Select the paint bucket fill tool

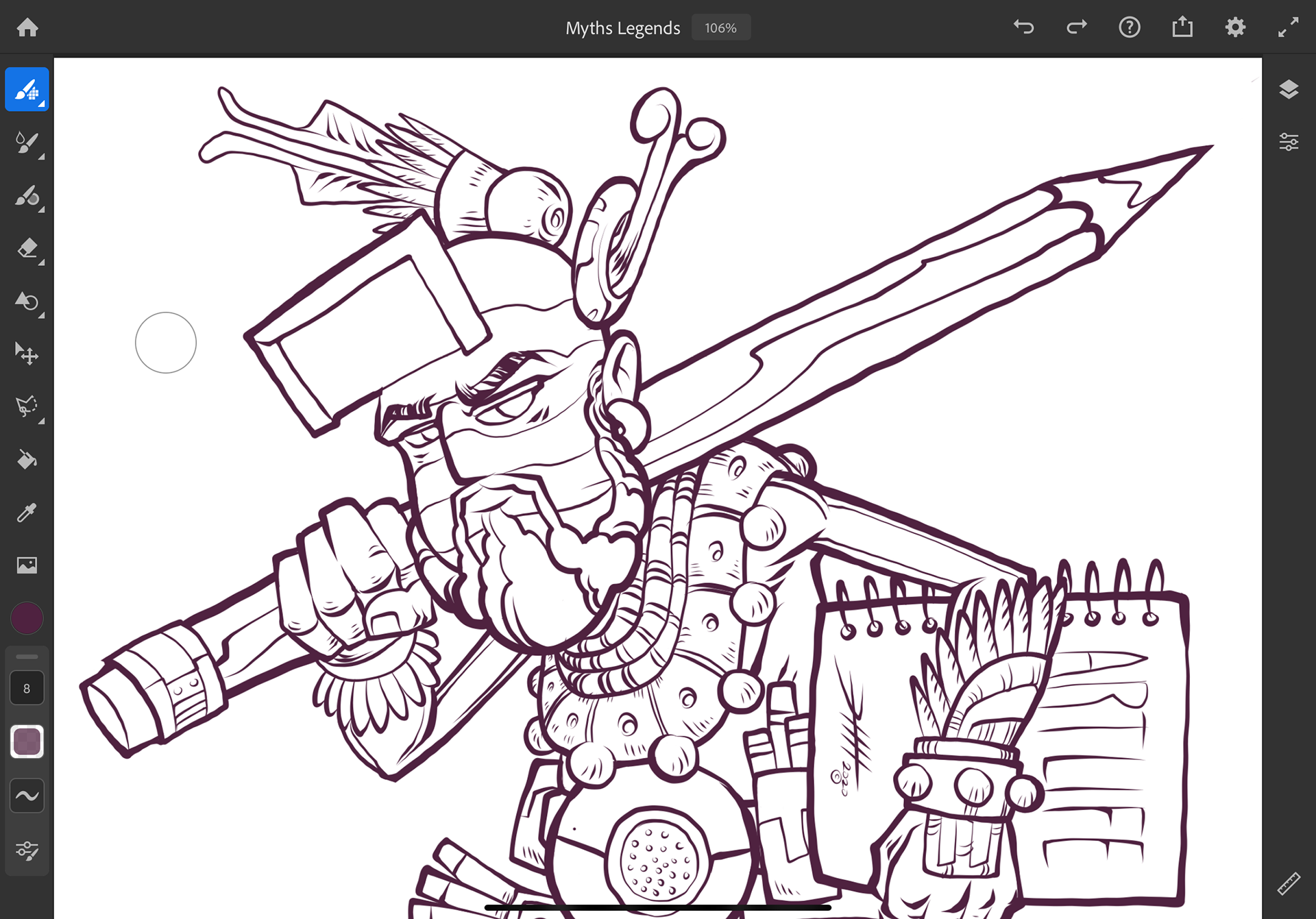coord(27,459)
